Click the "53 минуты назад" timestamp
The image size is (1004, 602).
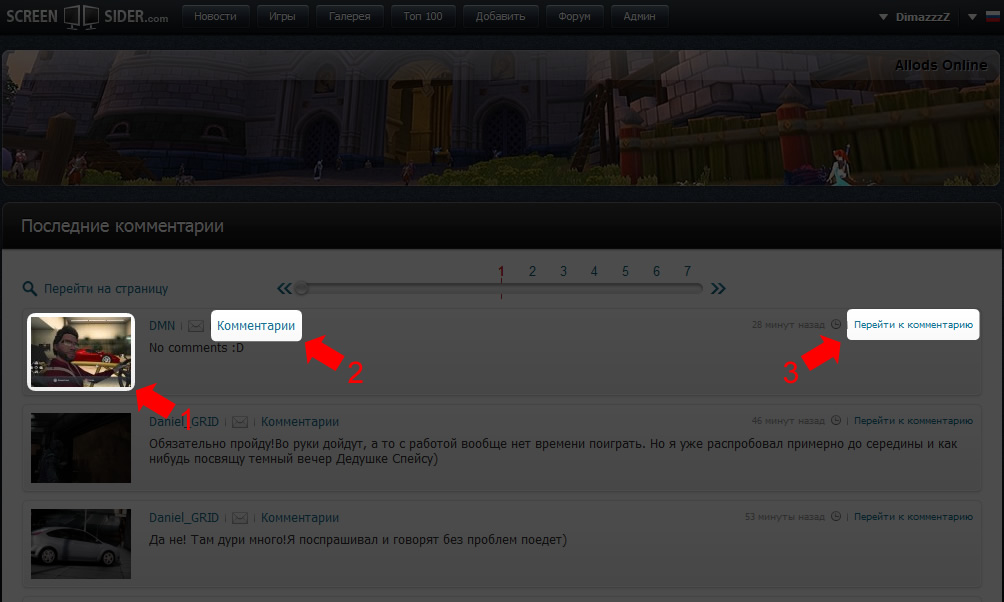point(784,517)
